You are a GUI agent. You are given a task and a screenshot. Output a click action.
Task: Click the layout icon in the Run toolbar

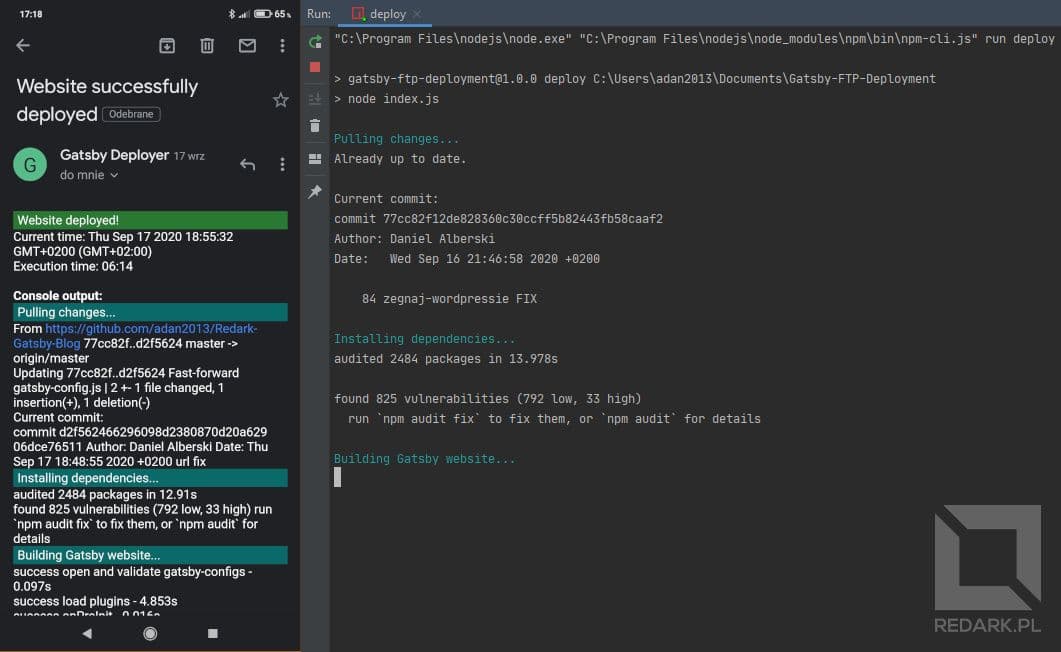[x=315, y=159]
